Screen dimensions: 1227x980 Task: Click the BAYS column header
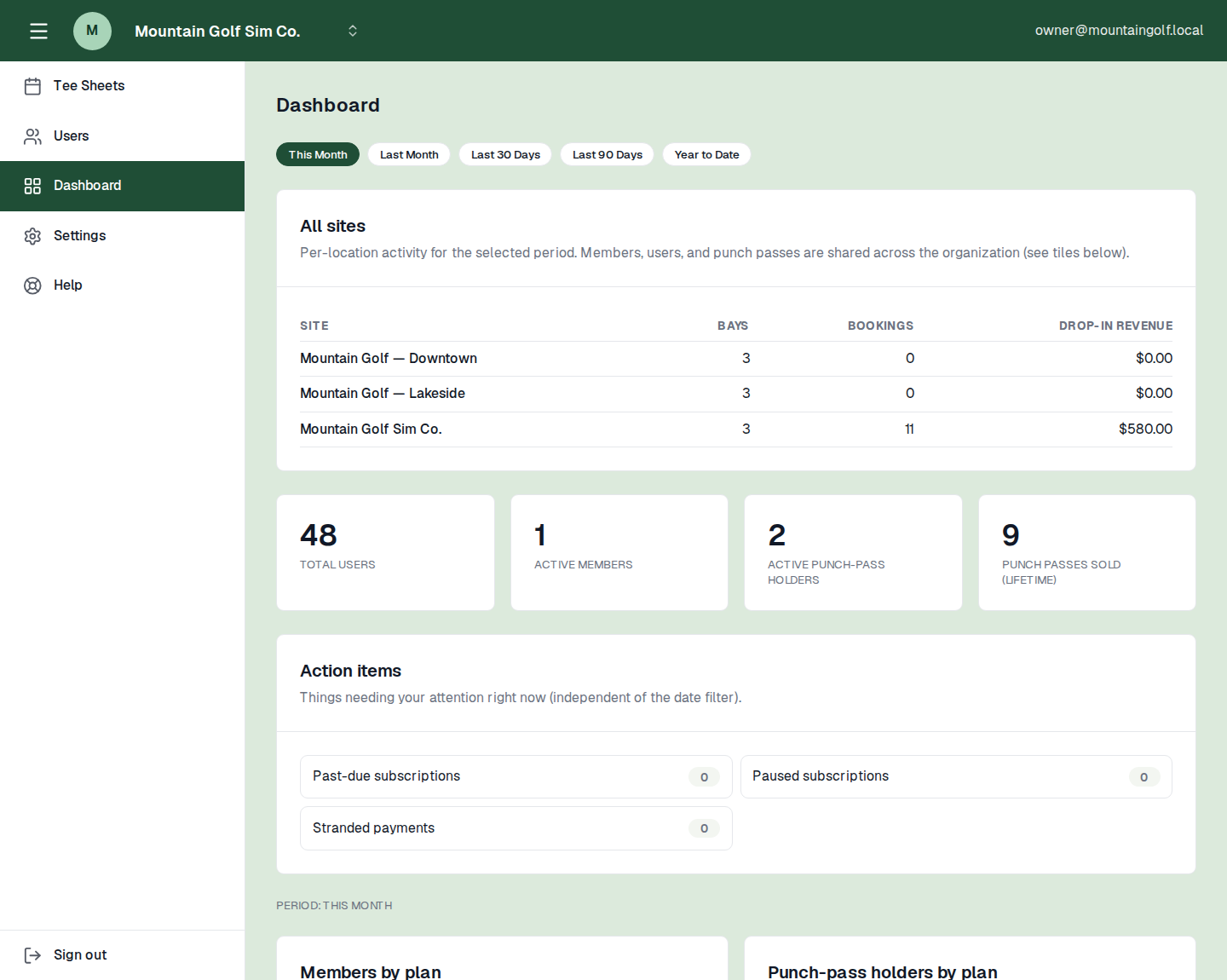(733, 326)
